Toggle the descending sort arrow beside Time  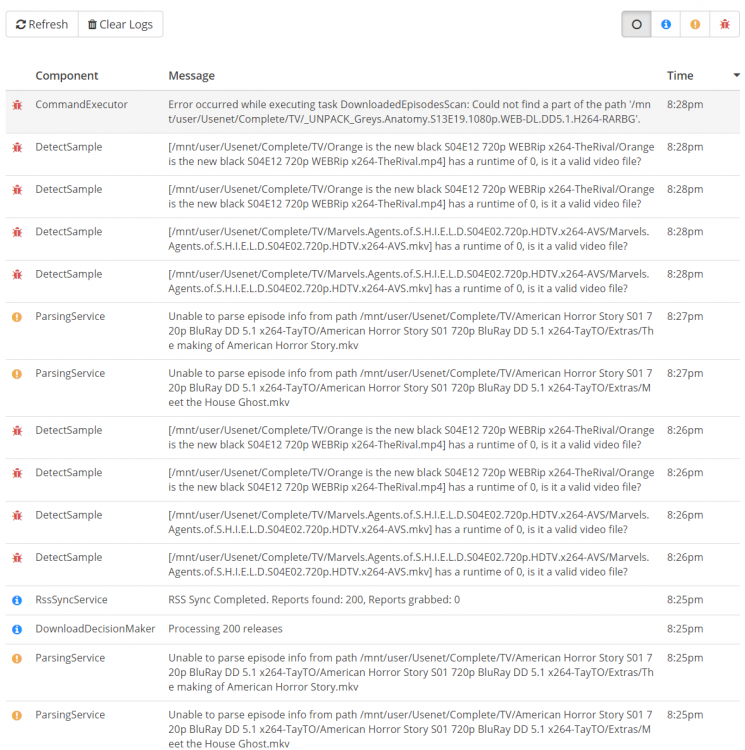pos(736,75)
